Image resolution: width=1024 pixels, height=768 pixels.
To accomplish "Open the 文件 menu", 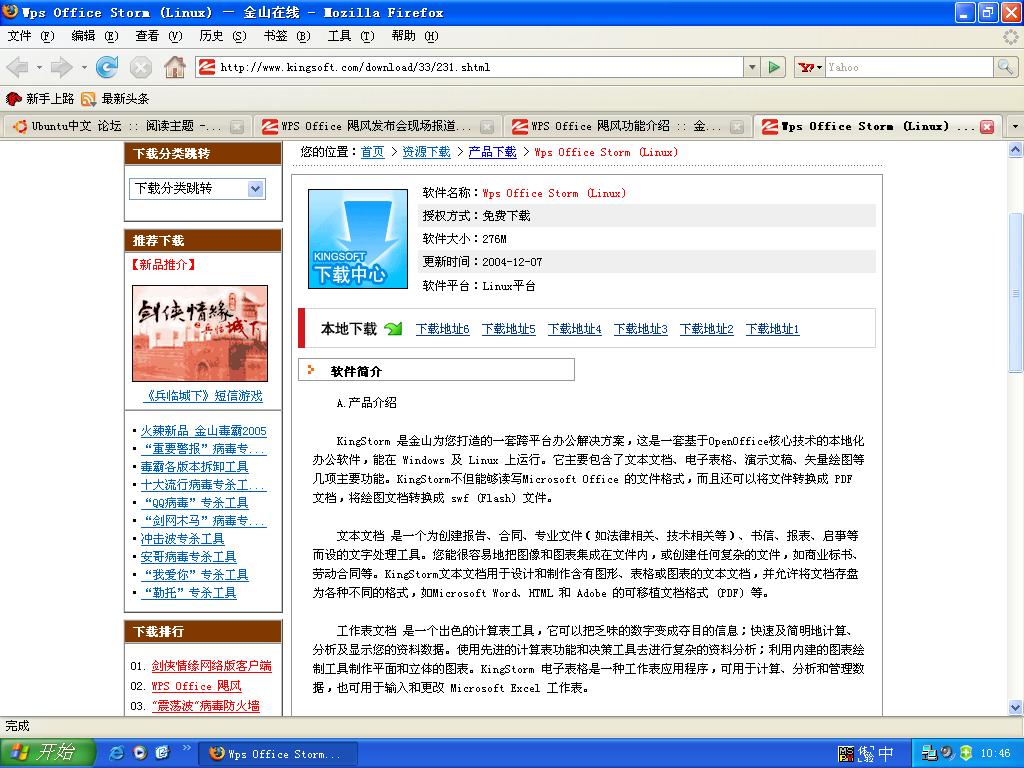I will pyautogui.click(x=30, y=36).
